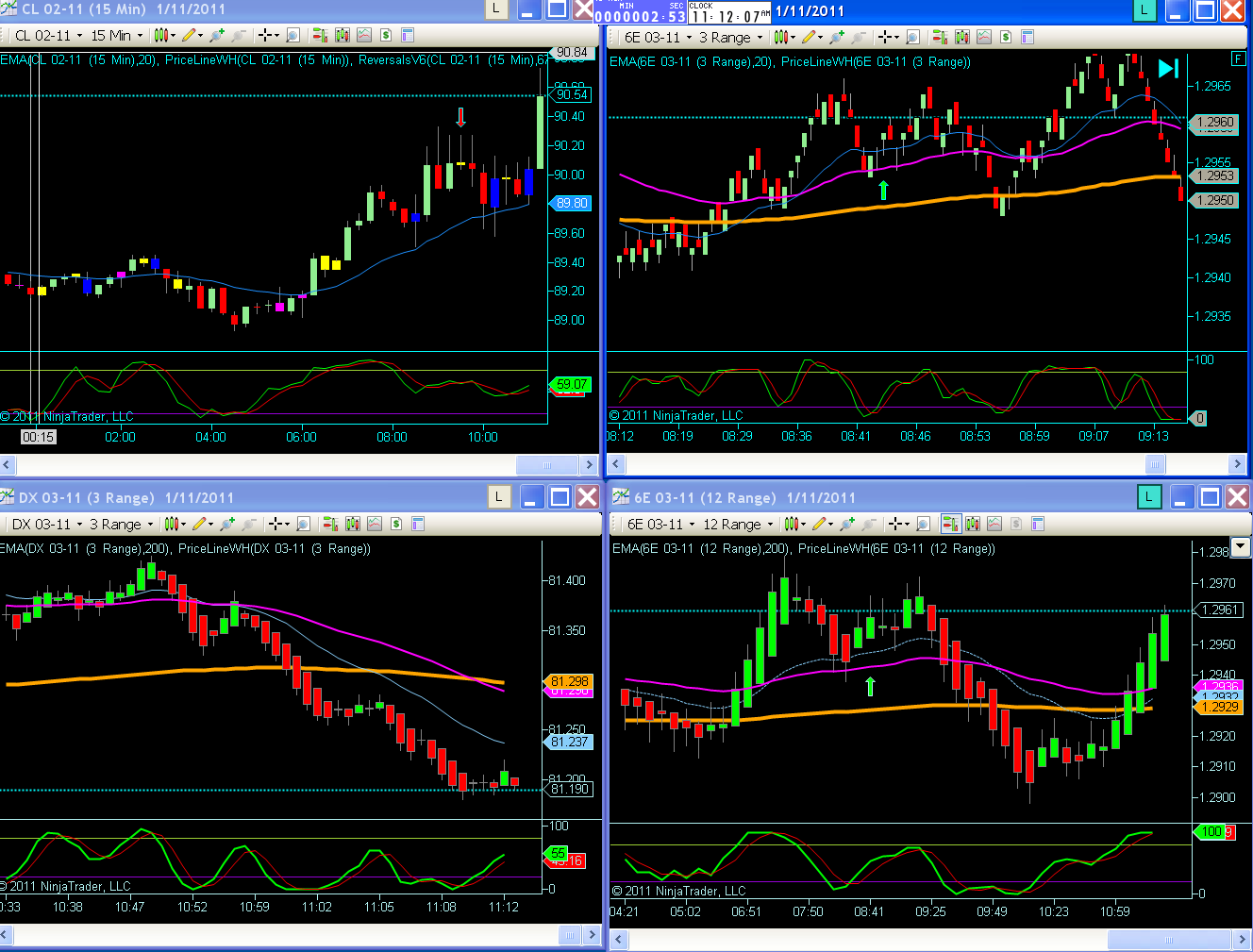Click left scroll arrow under CL 02-11 chart

point(8,464)
